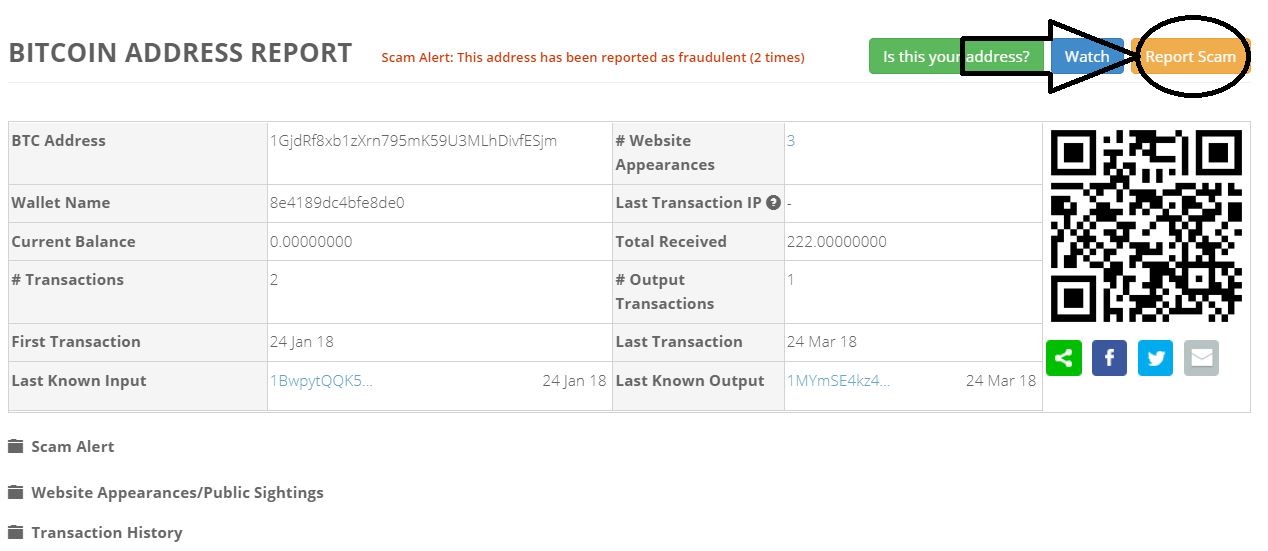
Task: Click the folder icon beside Scam Alert
Action: click(x=15, y=446)
